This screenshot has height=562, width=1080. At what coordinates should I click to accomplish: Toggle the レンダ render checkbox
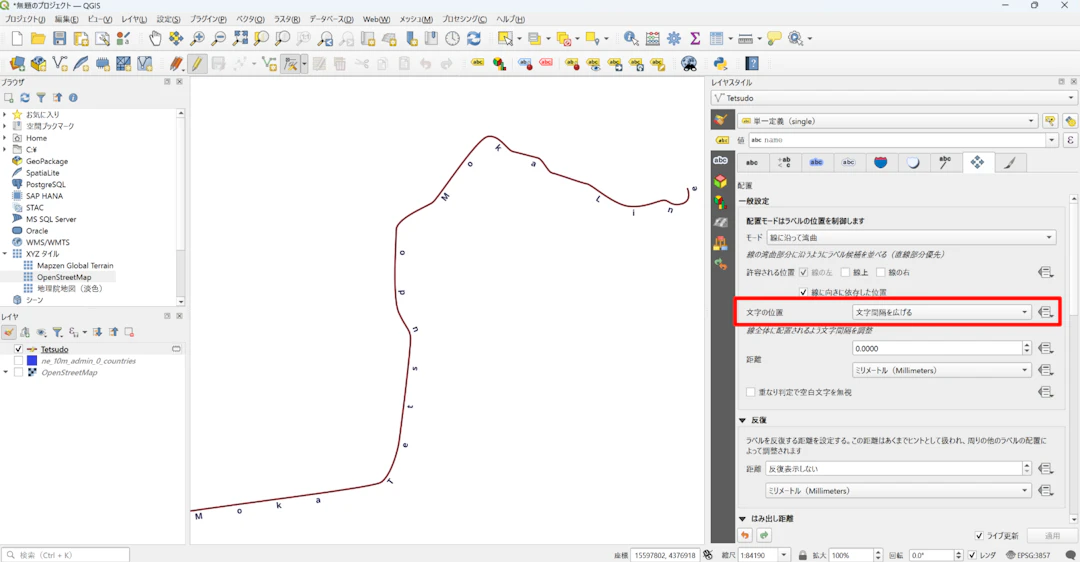(x=972, y=555)
